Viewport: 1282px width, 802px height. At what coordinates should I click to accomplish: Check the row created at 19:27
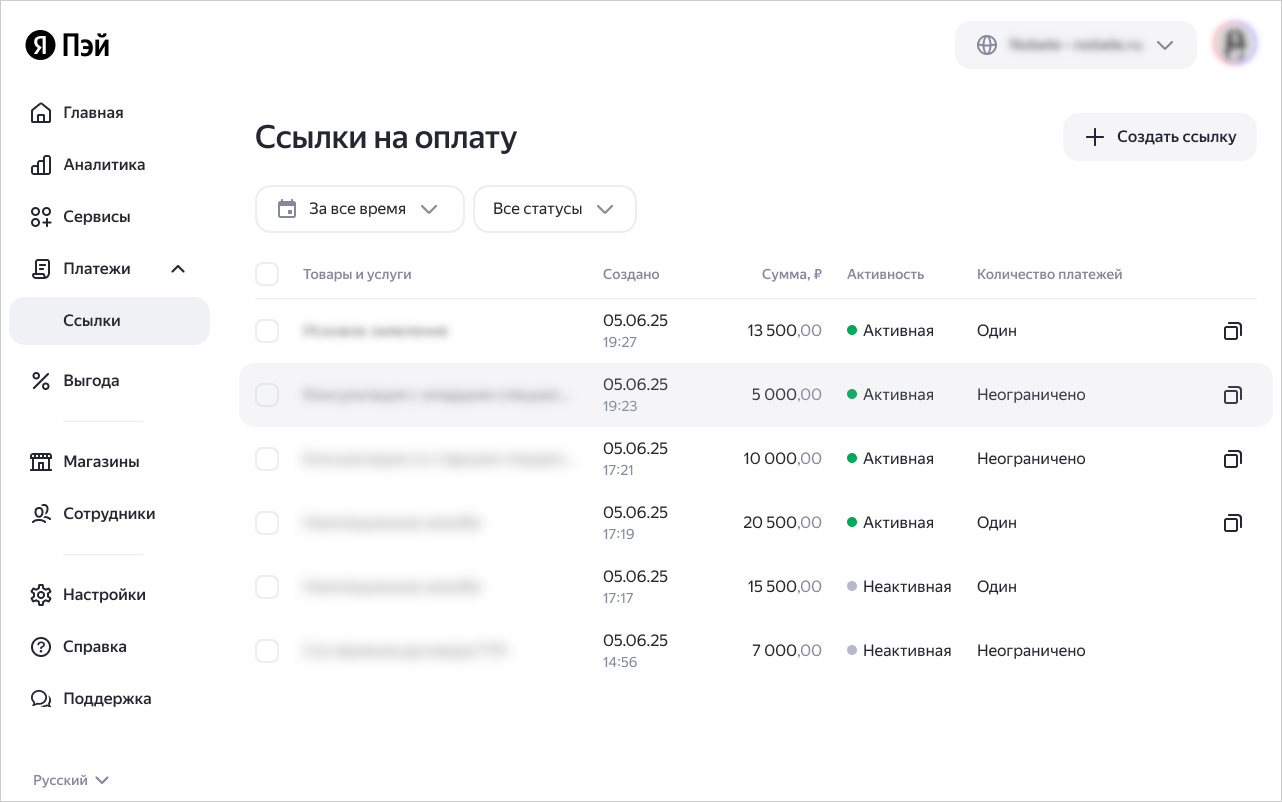point(267,331)
